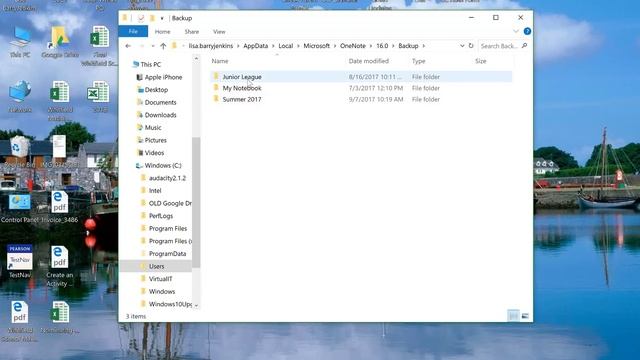Viewport: 640px width, 360px height.
Task: Click navigation pane scroll up arrow
Action: 196,59
